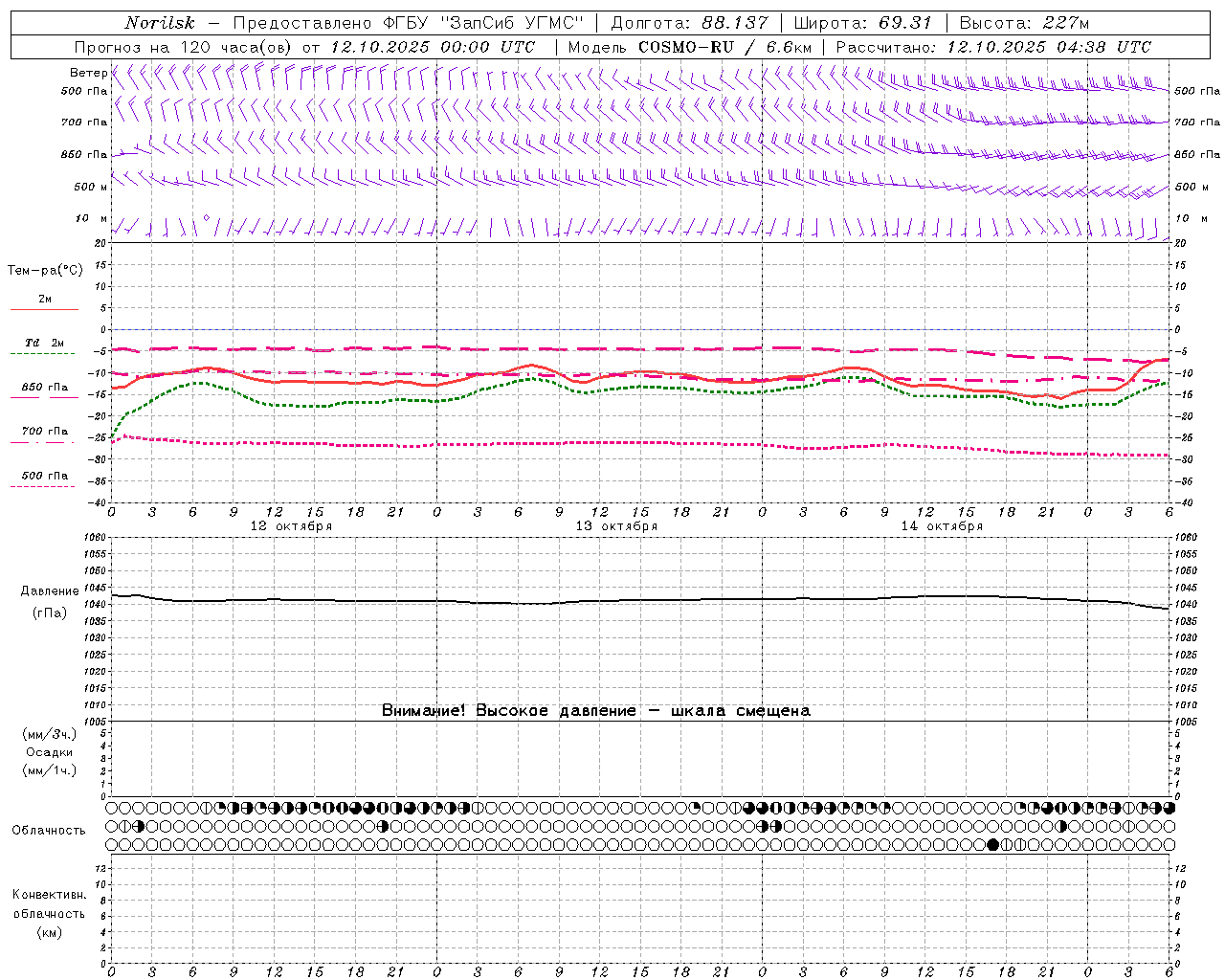Click '850 гПа' in the temperature legend
The height and width of the screenshot is (980, 1225).
(x=45, y=388)
